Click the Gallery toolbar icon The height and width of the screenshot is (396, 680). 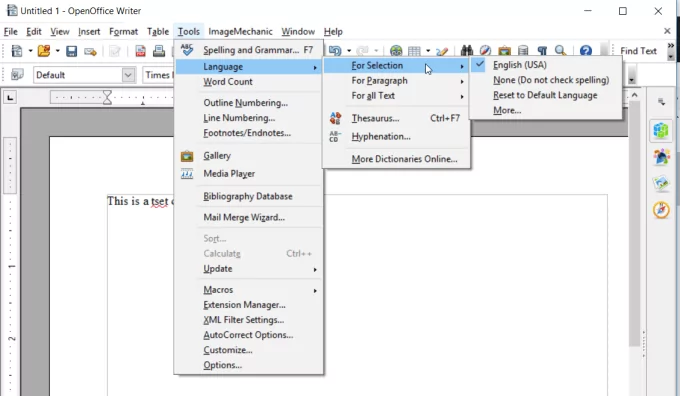[504, 51]
